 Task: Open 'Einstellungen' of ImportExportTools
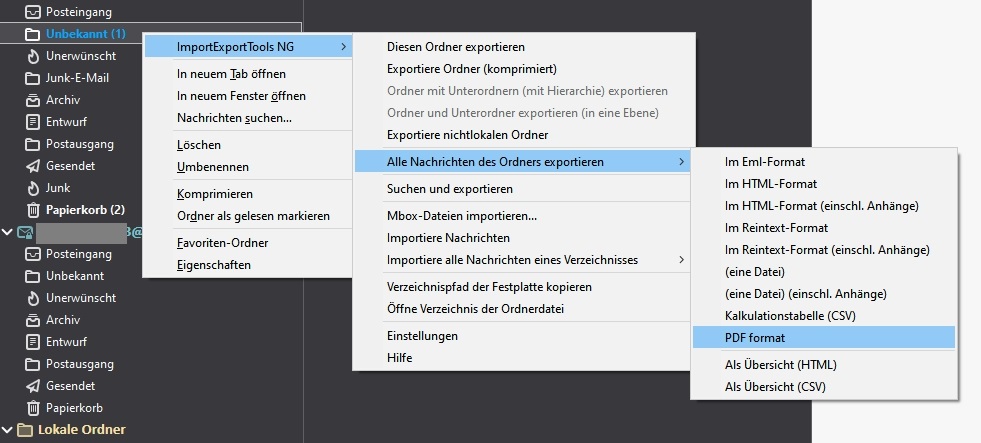(422, 336)
